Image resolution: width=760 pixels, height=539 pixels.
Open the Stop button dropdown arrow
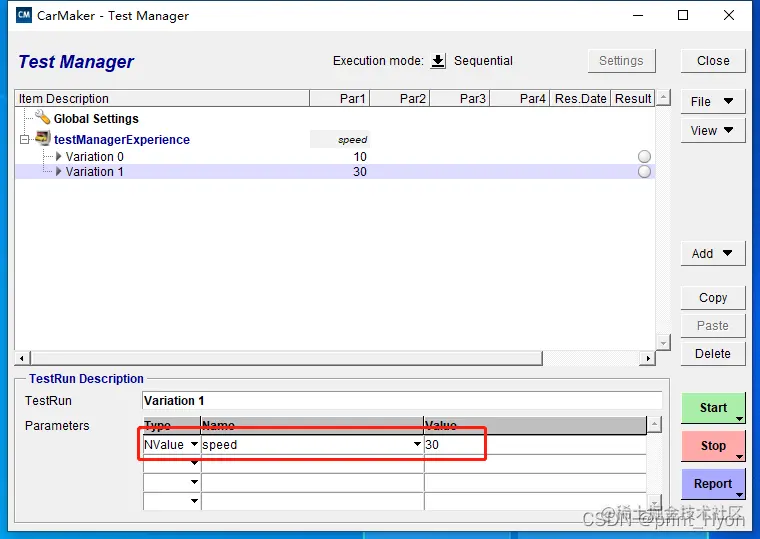tap(739, 457)
